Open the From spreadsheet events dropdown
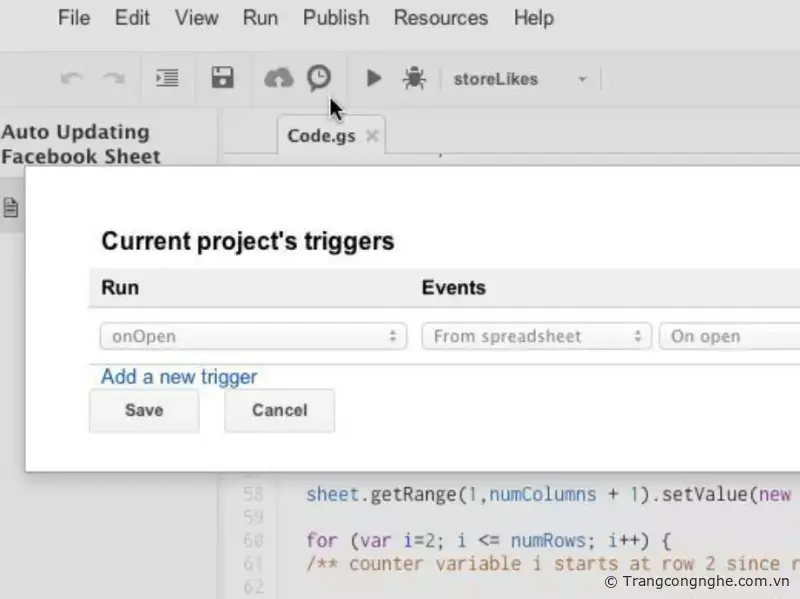 point(536,336)
